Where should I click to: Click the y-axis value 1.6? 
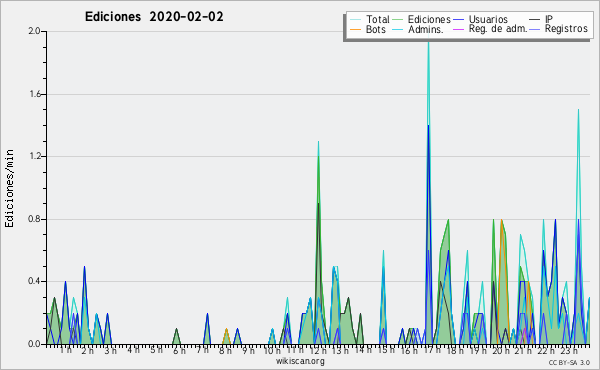click(x=34, y=94)
